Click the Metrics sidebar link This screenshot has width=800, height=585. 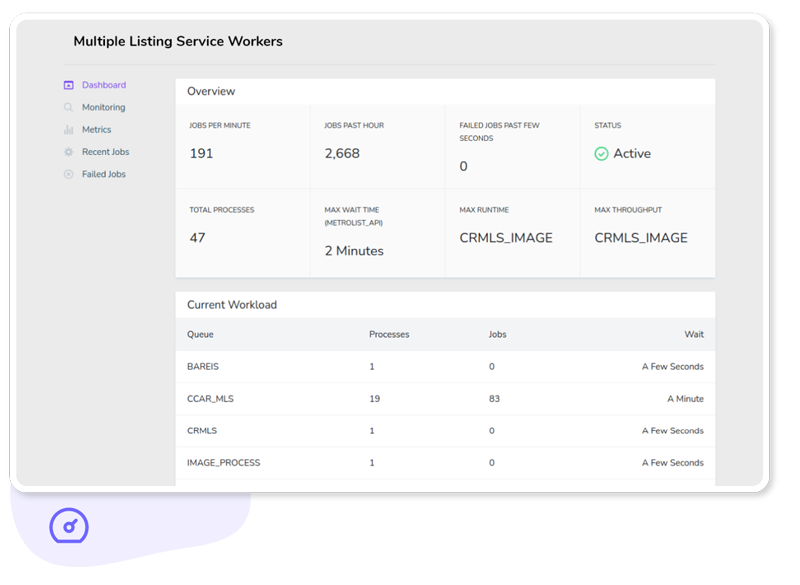[x=99, y=129]
